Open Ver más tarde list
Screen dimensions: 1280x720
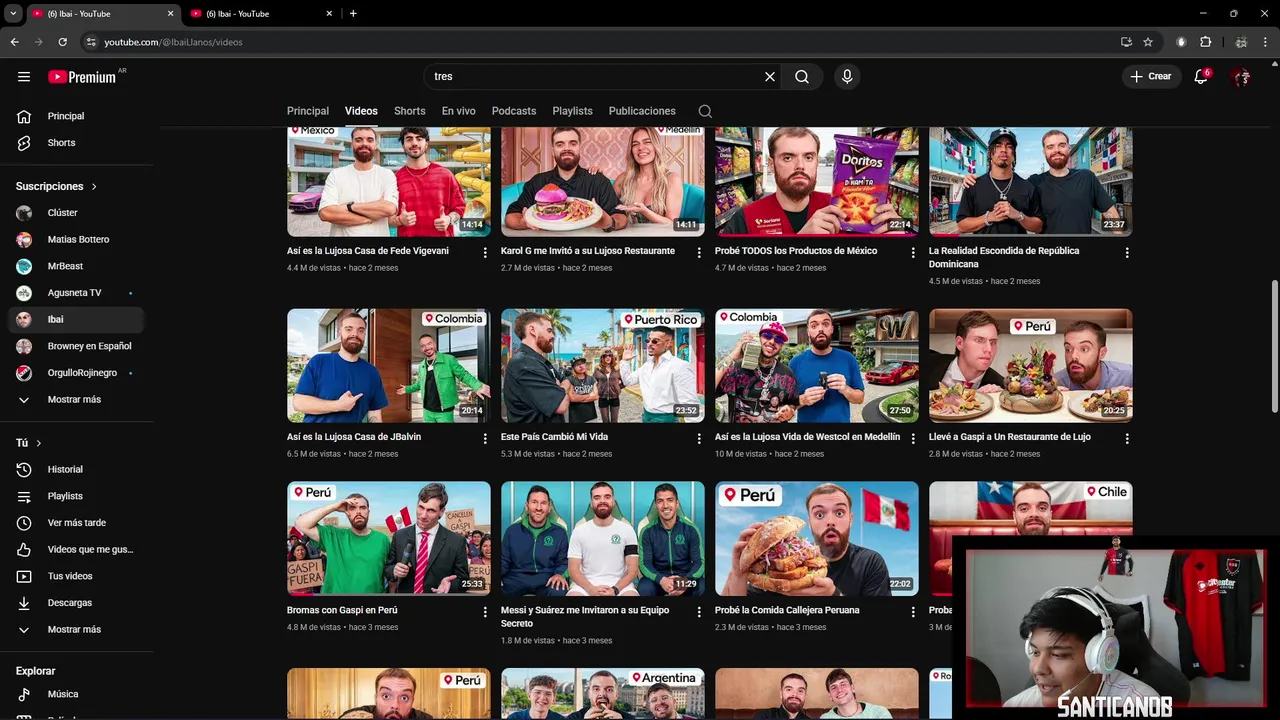point(77,523)
